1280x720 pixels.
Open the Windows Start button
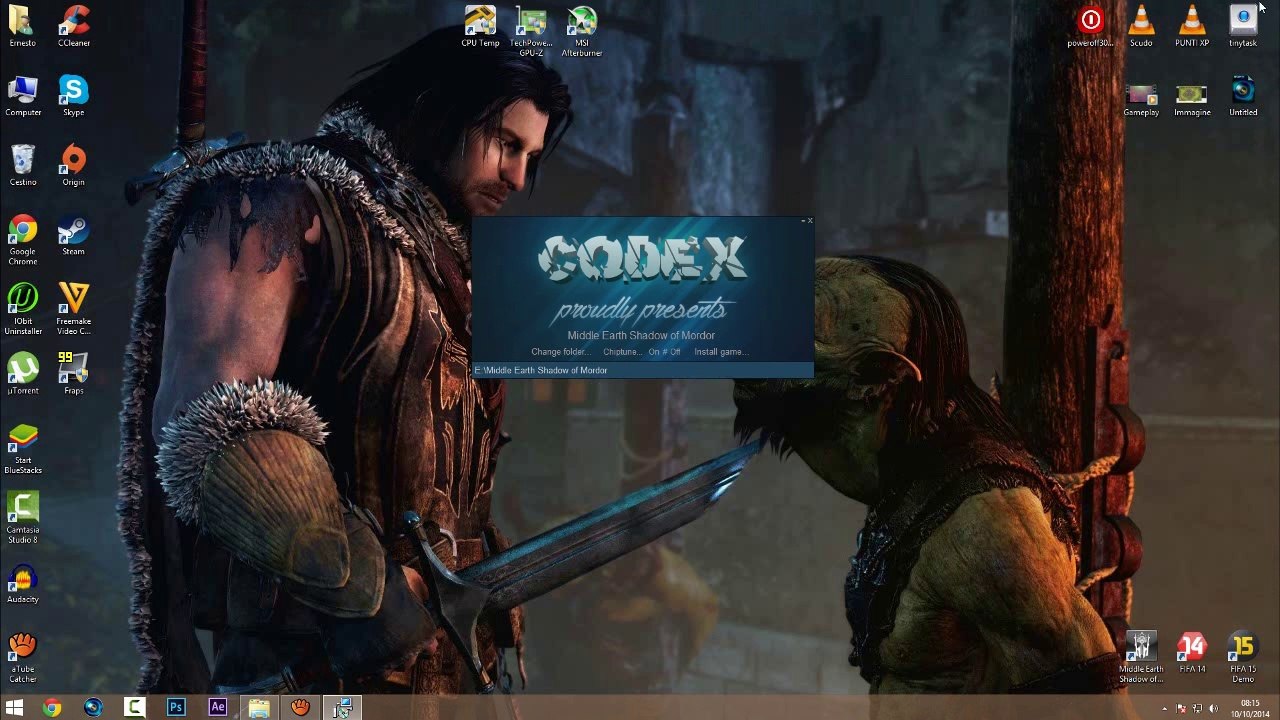15,708
